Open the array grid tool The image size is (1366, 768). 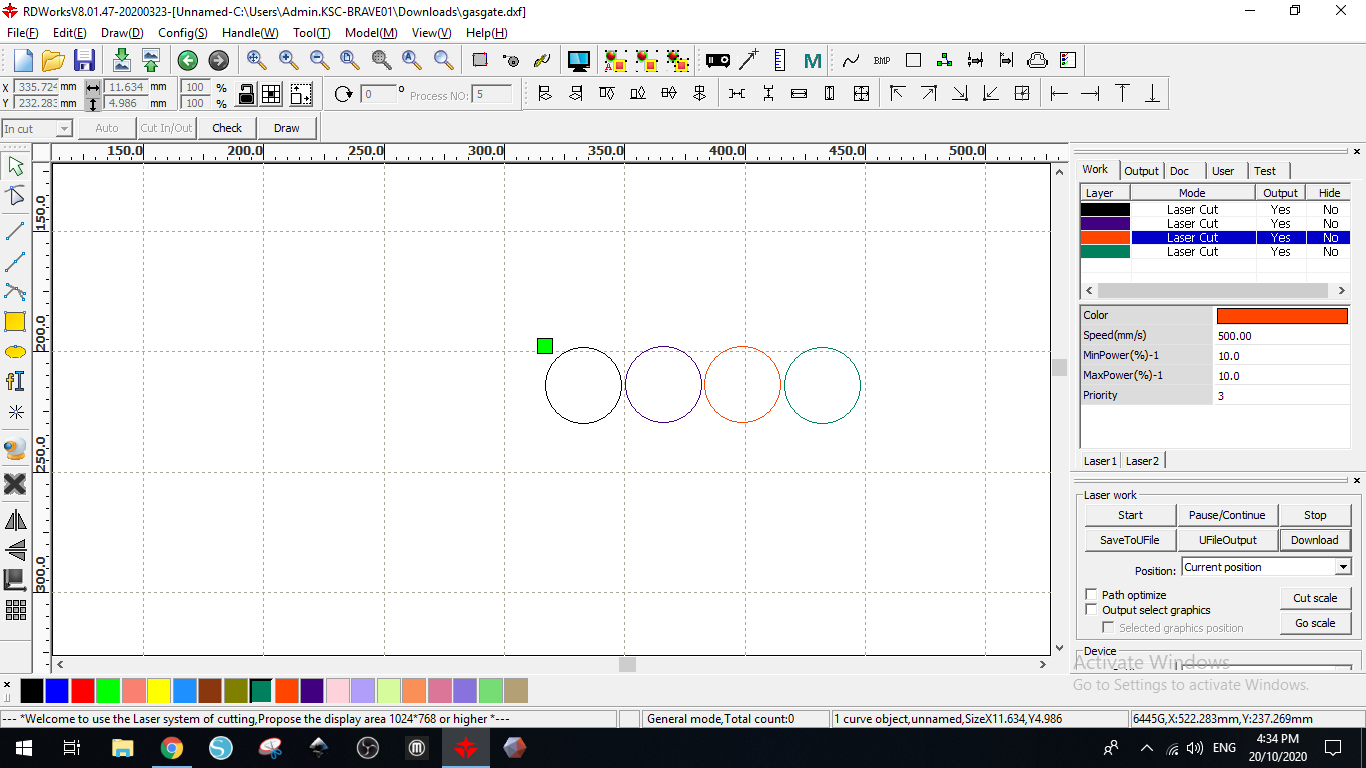tap(15, 609)
